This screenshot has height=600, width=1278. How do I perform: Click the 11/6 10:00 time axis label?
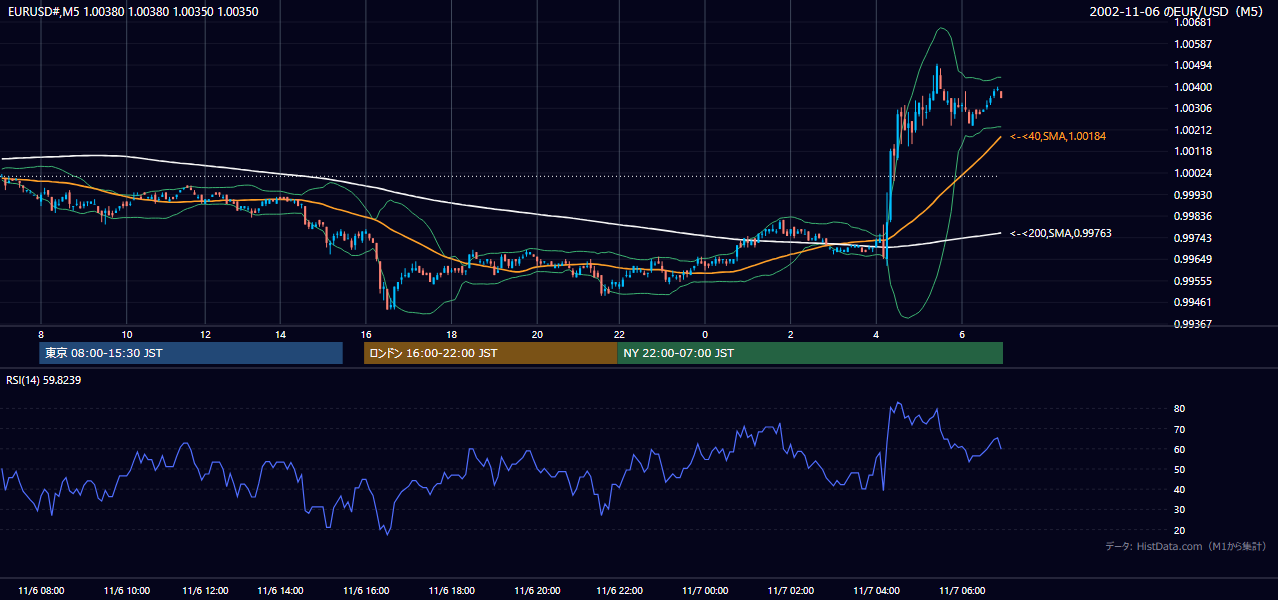point(127,591)
